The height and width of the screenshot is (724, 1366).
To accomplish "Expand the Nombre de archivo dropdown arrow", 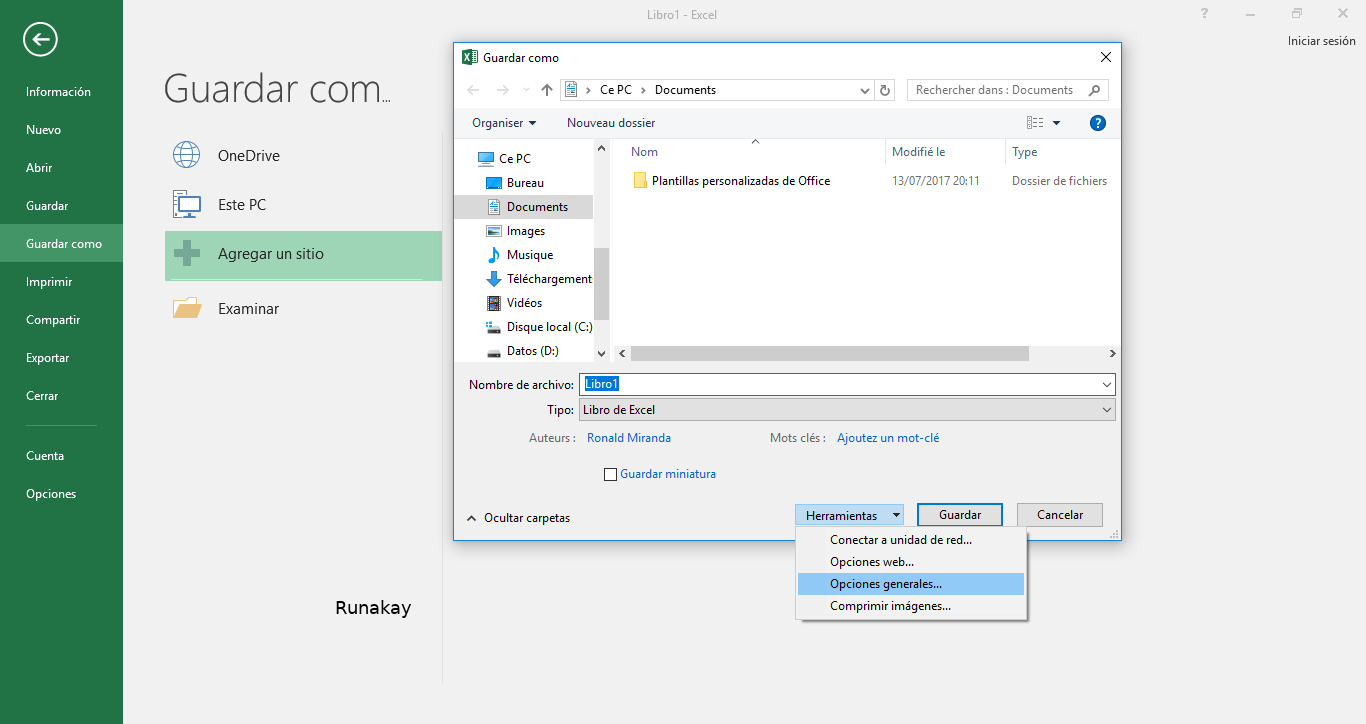I will pos(1106,385).
